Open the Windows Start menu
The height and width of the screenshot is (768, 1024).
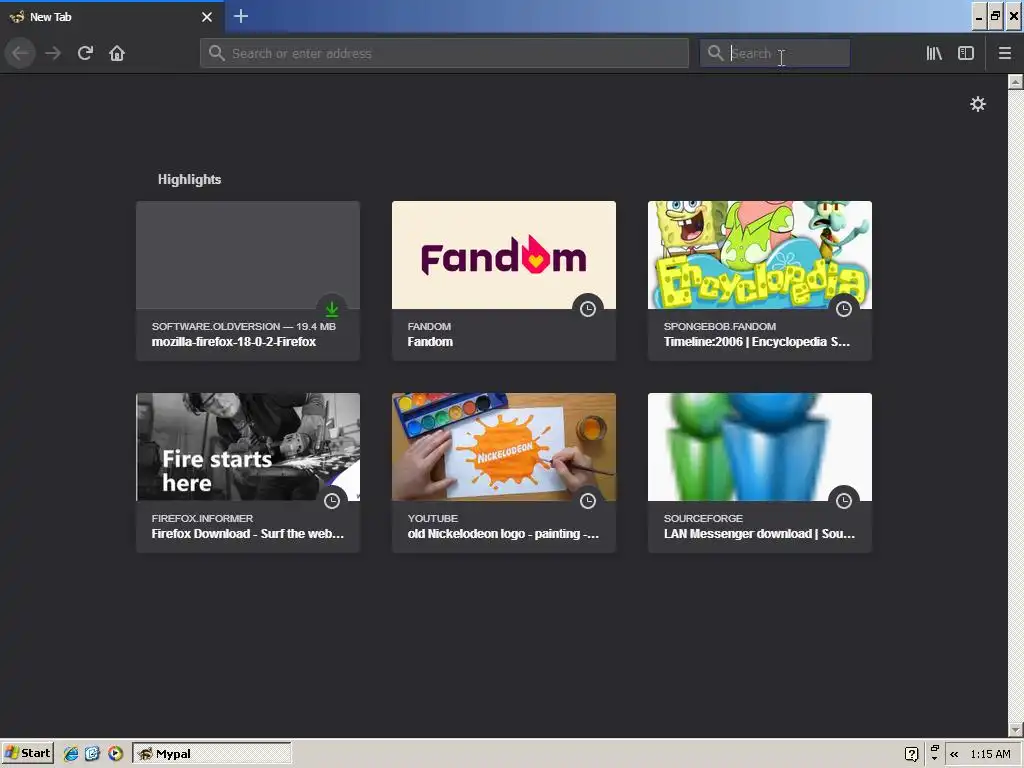27,753
